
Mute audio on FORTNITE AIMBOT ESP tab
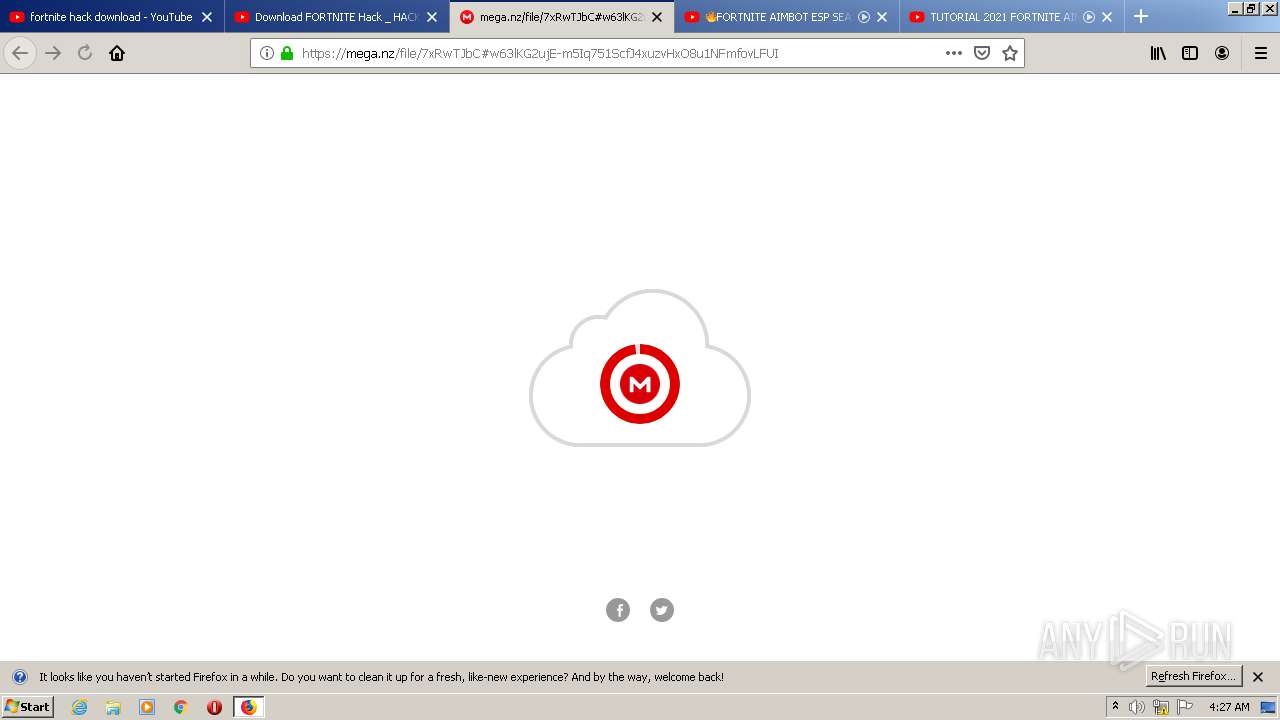coord(864,17)
